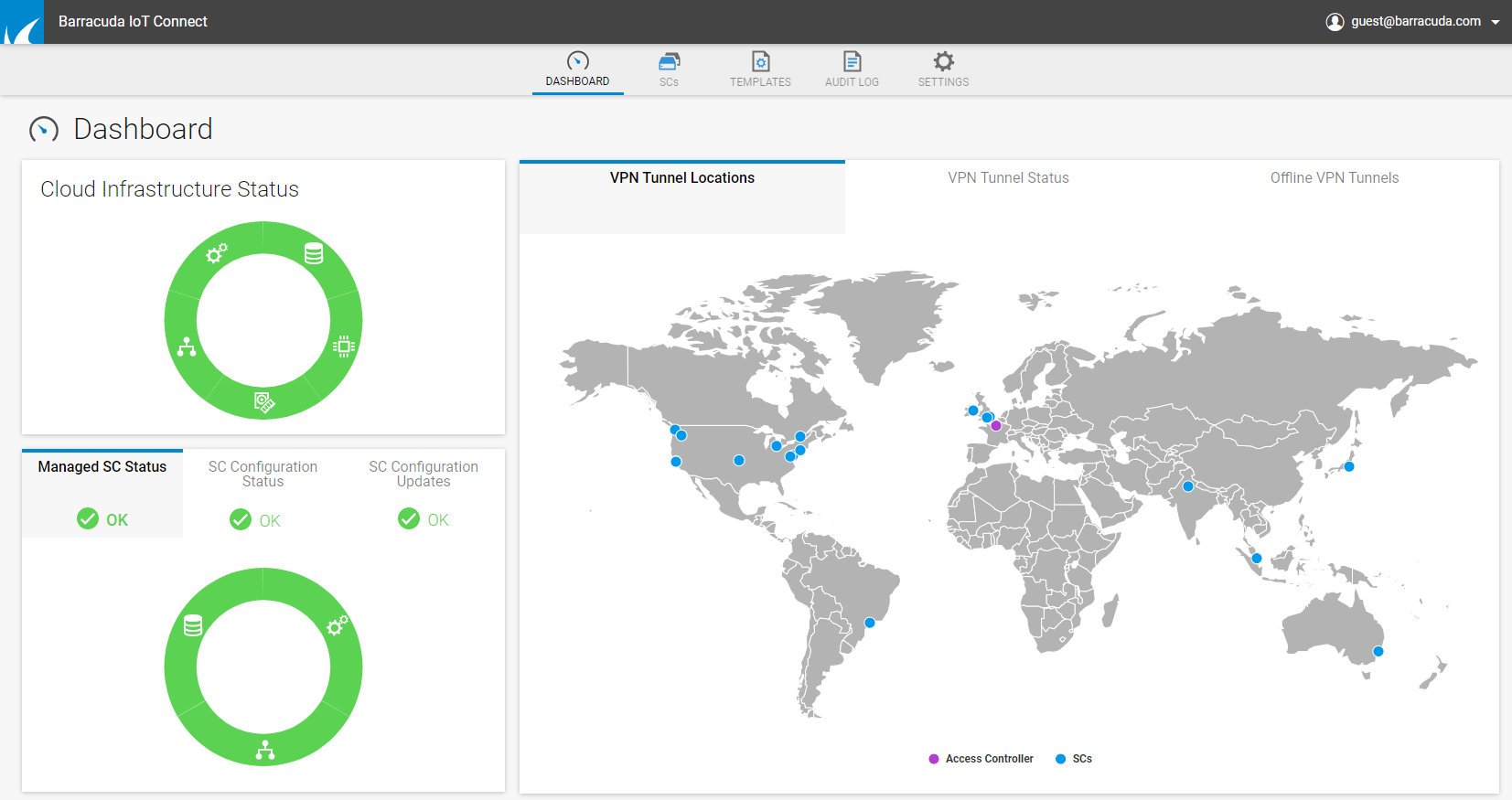Click the Cloud Infrastructure Status heading

click(x=169, y=189)
